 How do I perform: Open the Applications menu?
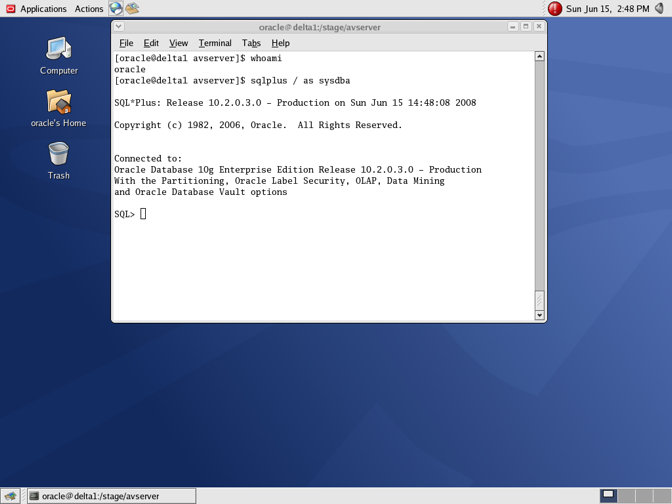pyautogui.click(x=43, y=9)
